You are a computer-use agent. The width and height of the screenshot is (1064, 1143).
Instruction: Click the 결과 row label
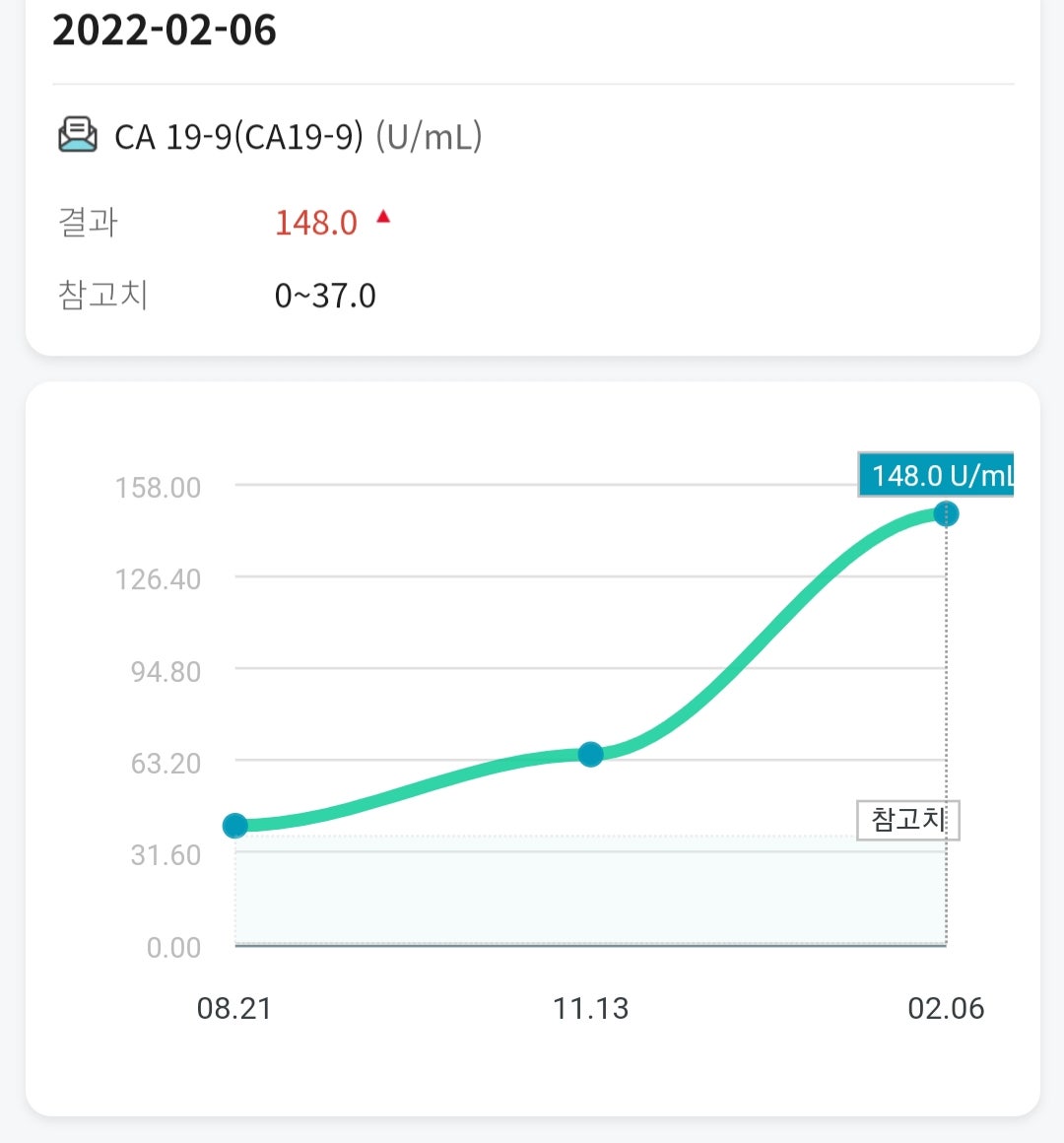(88, 223)
